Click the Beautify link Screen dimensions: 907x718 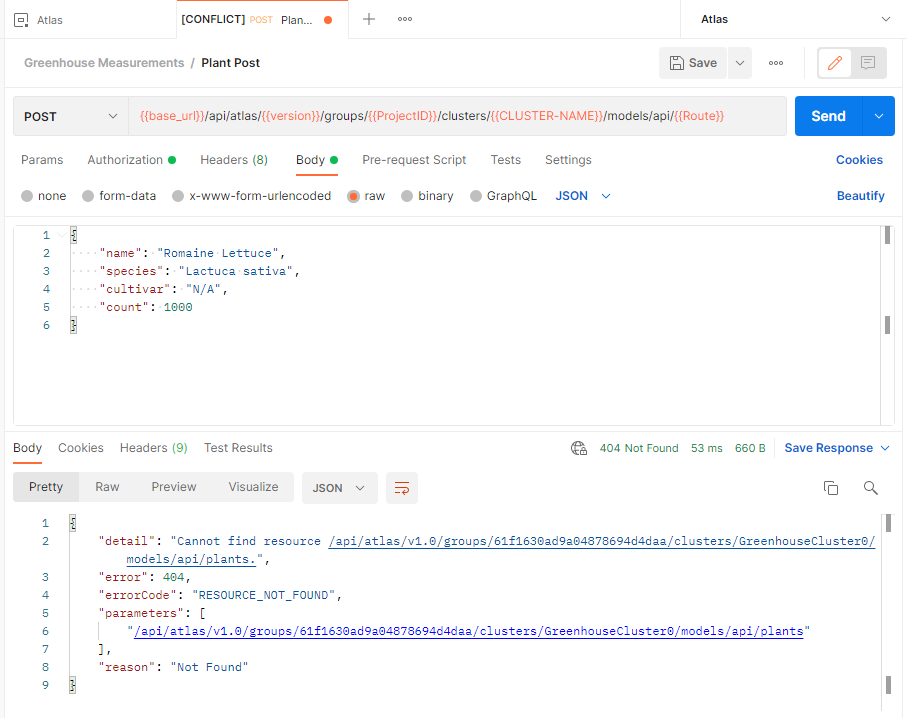(x=860, y=196)
